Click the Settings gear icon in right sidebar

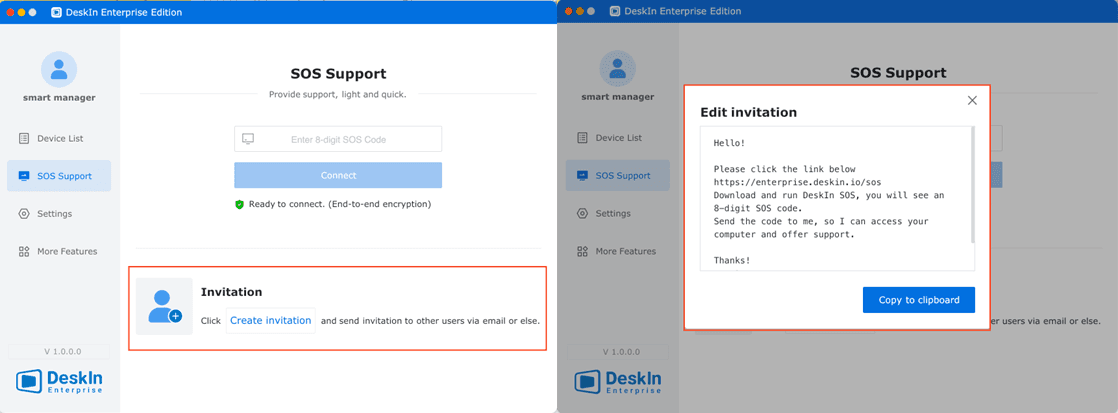pos(583,213)
